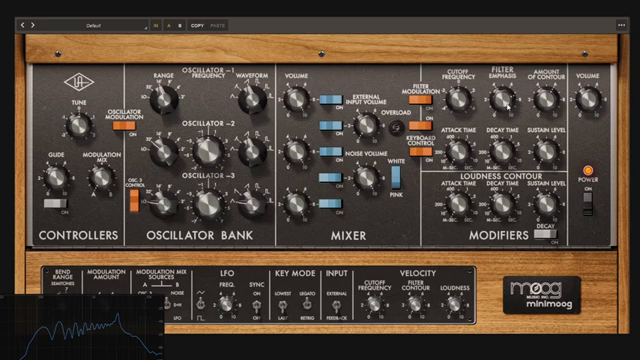Click Oscillator 2 Waveform knob
This screenshot has width=640, height=360.
[x=252, y=151]
